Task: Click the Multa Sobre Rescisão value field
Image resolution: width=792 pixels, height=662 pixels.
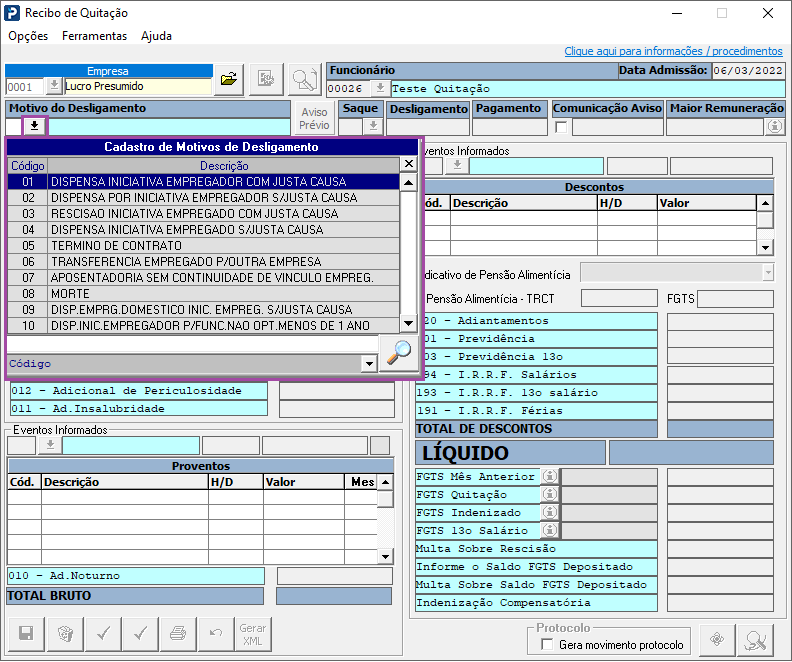Action: 720,549
